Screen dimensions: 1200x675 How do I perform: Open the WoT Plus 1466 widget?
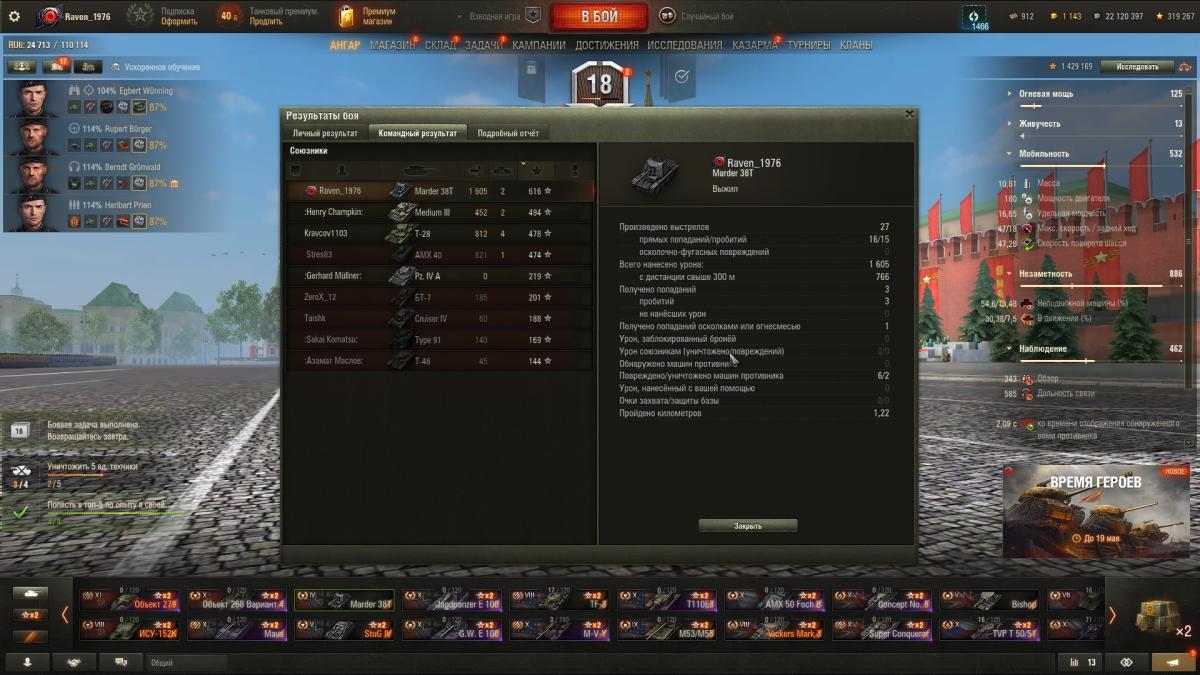tap(975, 18)
